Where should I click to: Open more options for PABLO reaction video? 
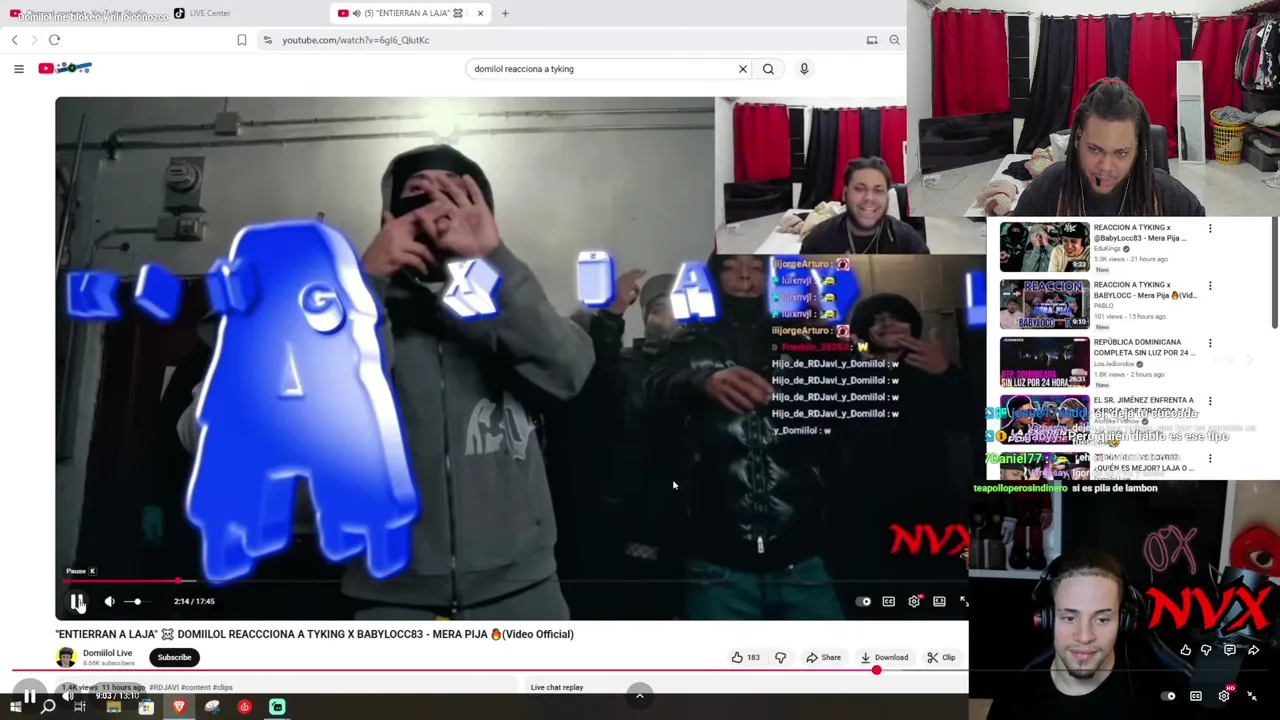[1210, 286]
